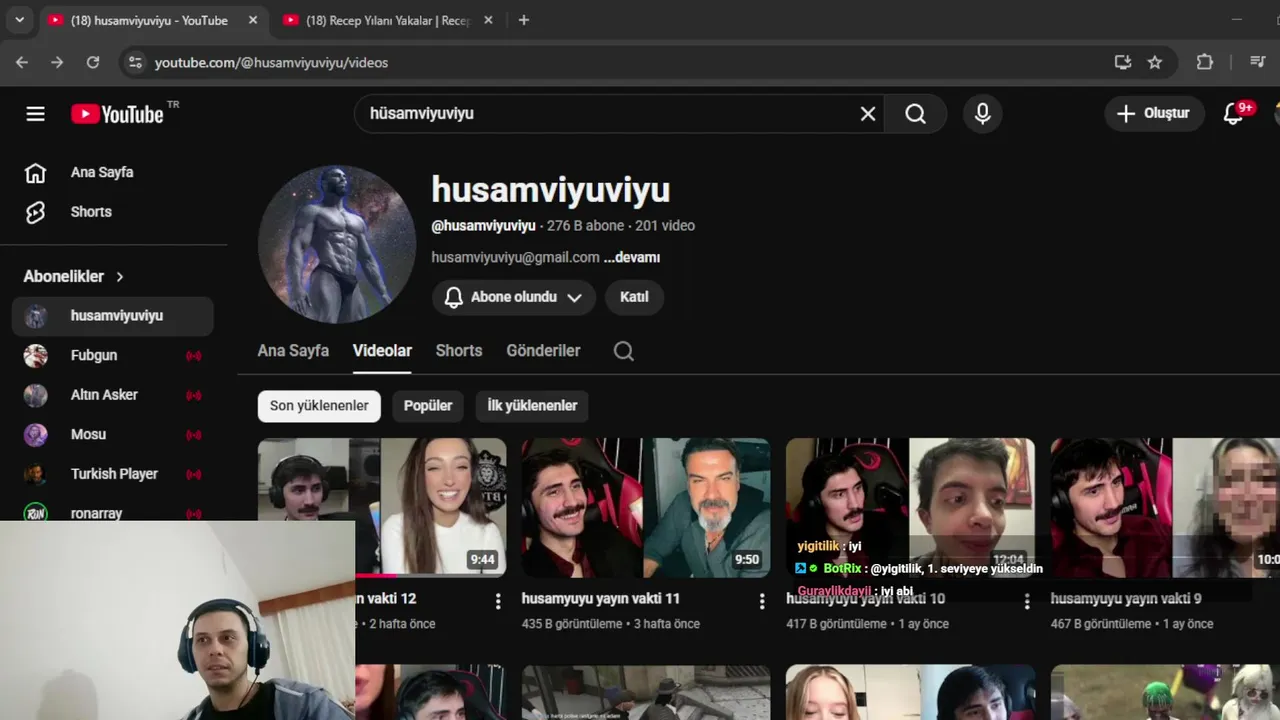Click the Oluştur create button
1280x720 pixels.
1154,114
